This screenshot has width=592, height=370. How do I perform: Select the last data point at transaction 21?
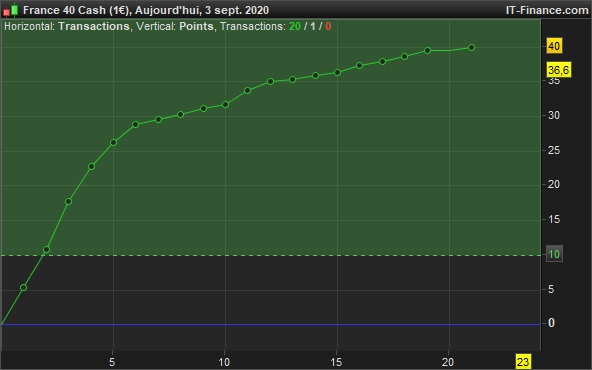click(471, 48)
